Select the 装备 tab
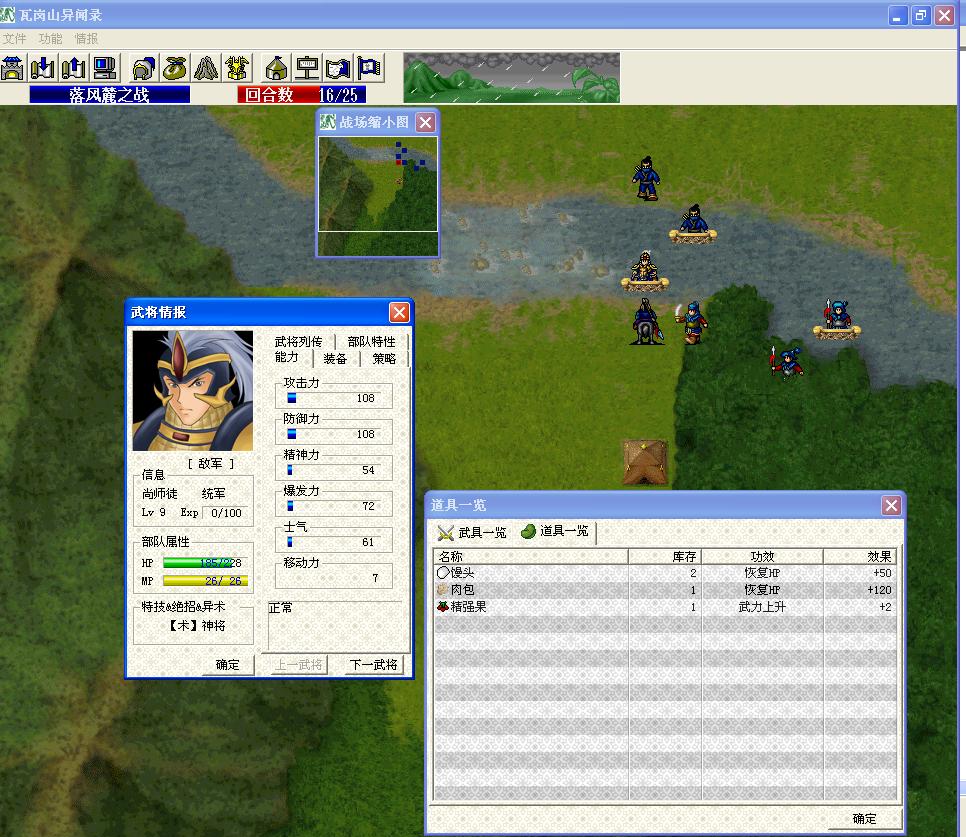The height and width of the screenshot is (837, 966). coord(335,358)
